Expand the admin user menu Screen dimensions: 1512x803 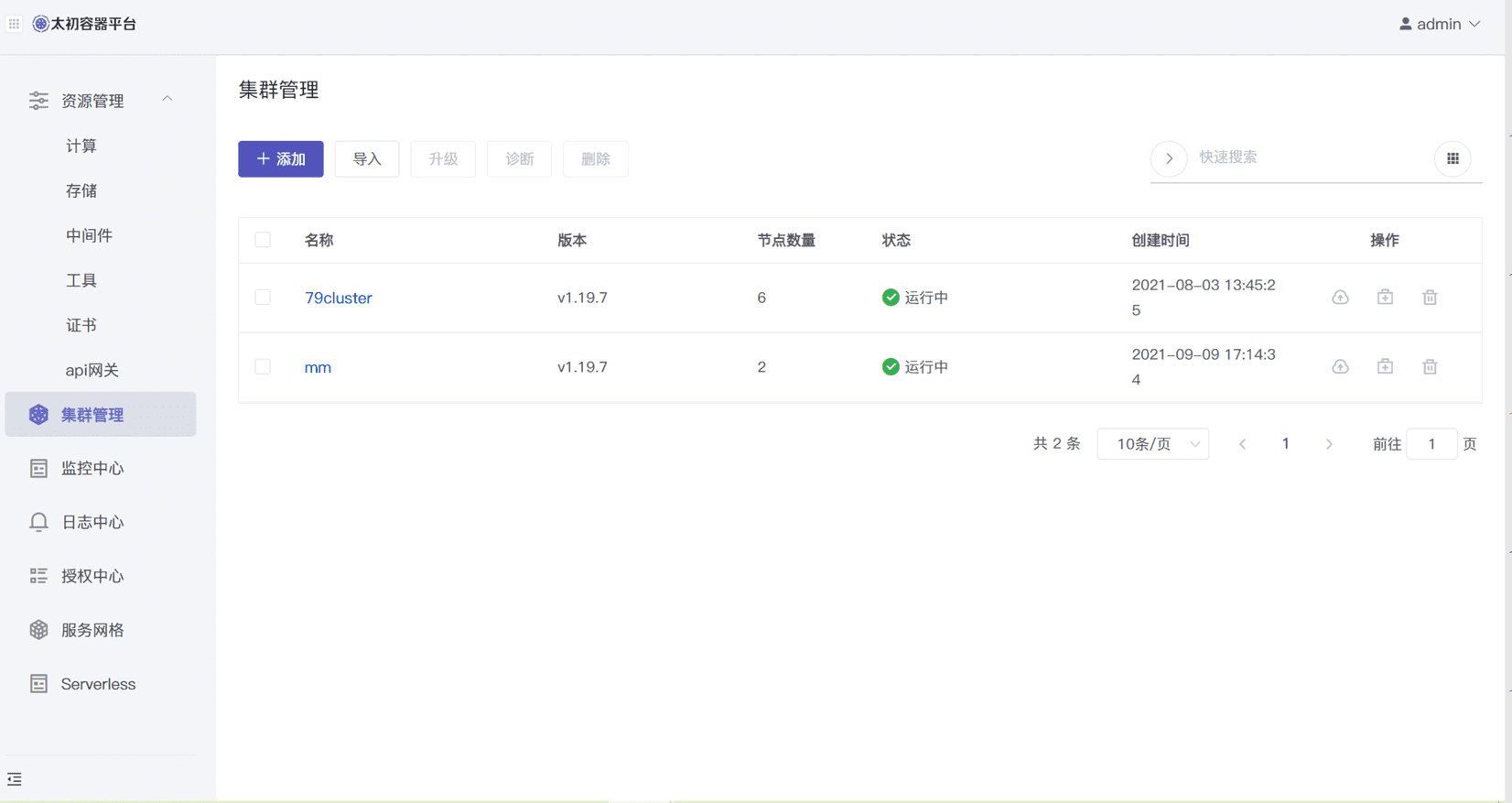coord(1440,24)
